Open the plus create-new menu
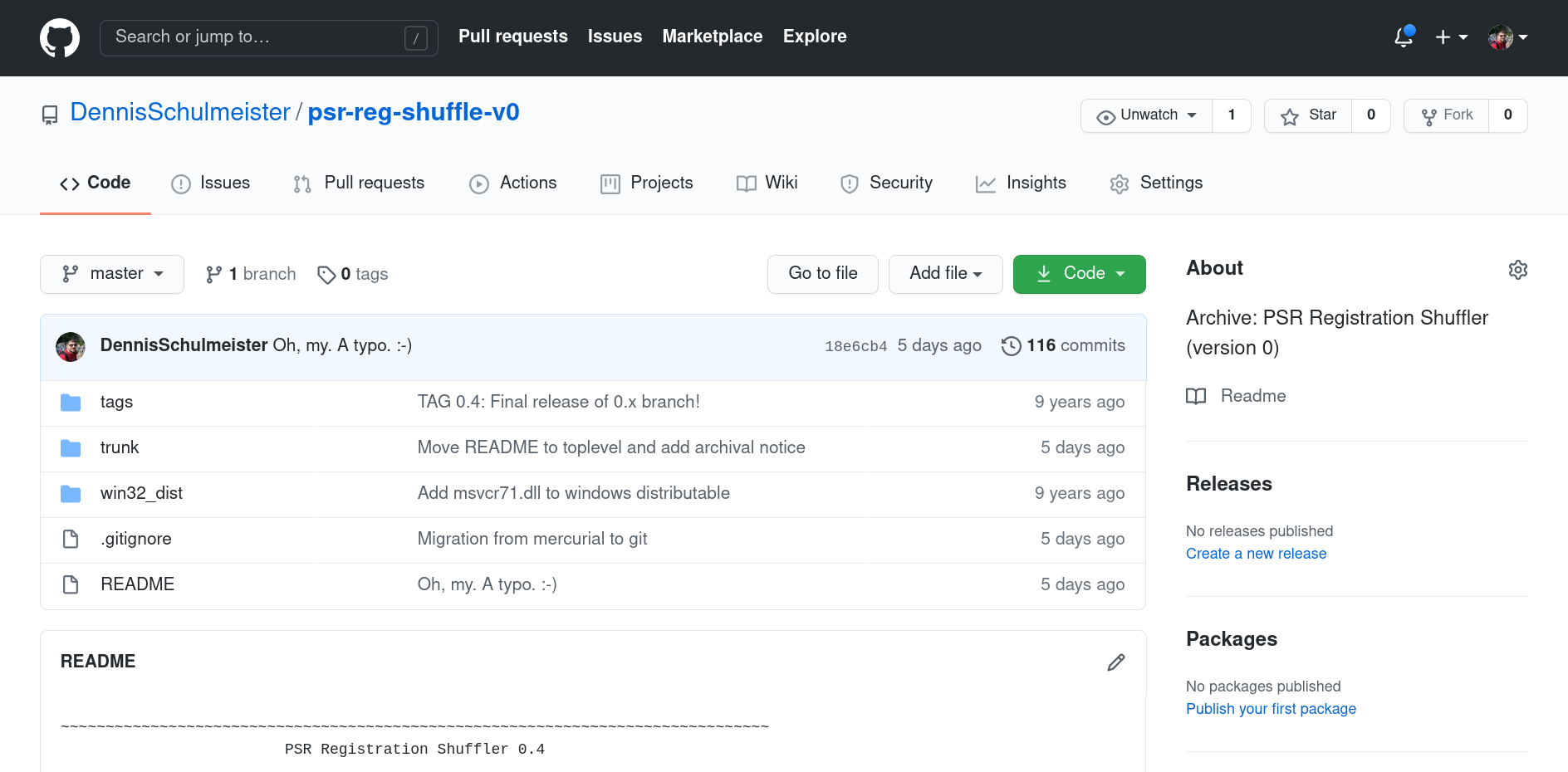1568x772 pixels. point(1451,37)
